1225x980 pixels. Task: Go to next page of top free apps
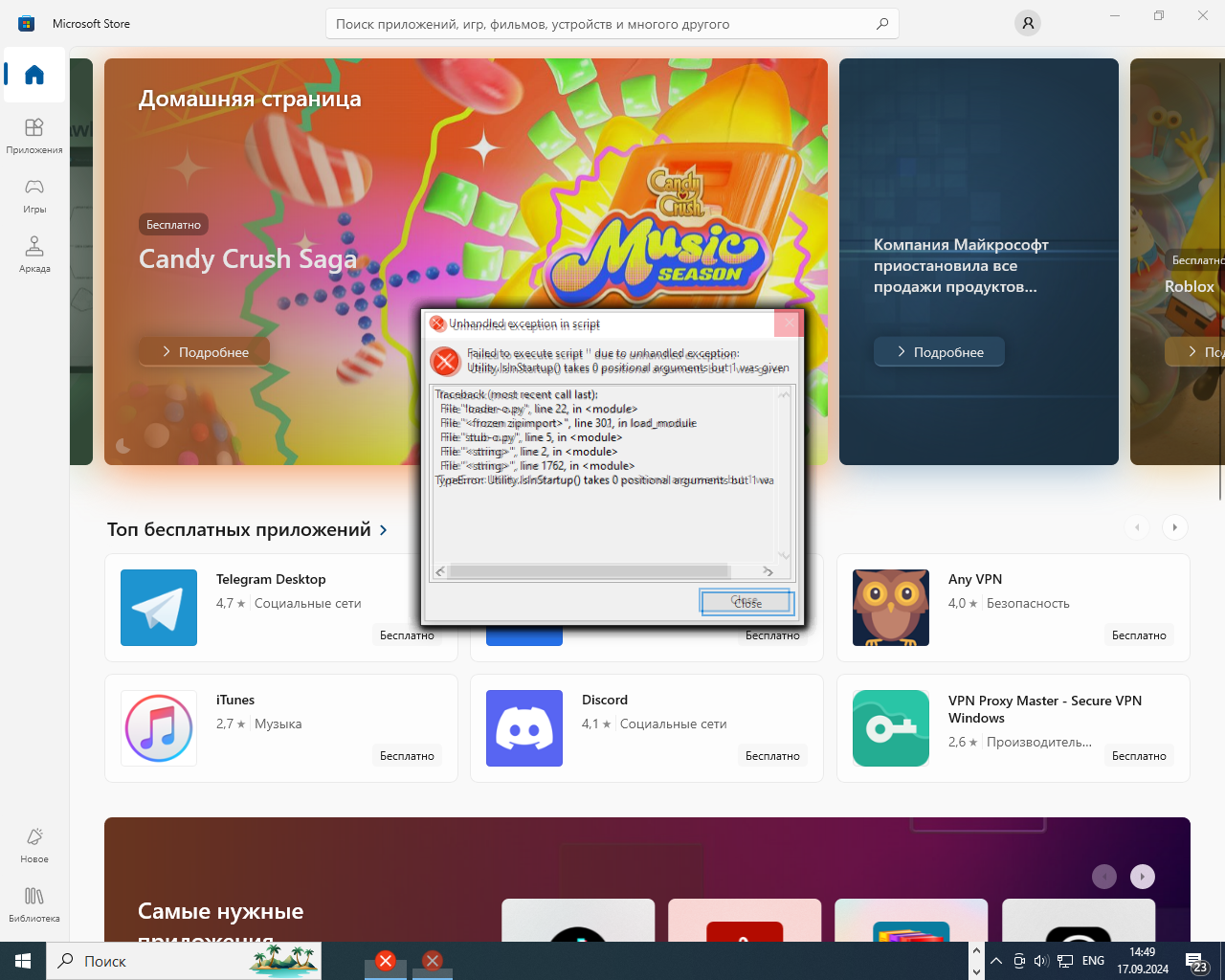pyautogui.click(x=1174, y=526)
